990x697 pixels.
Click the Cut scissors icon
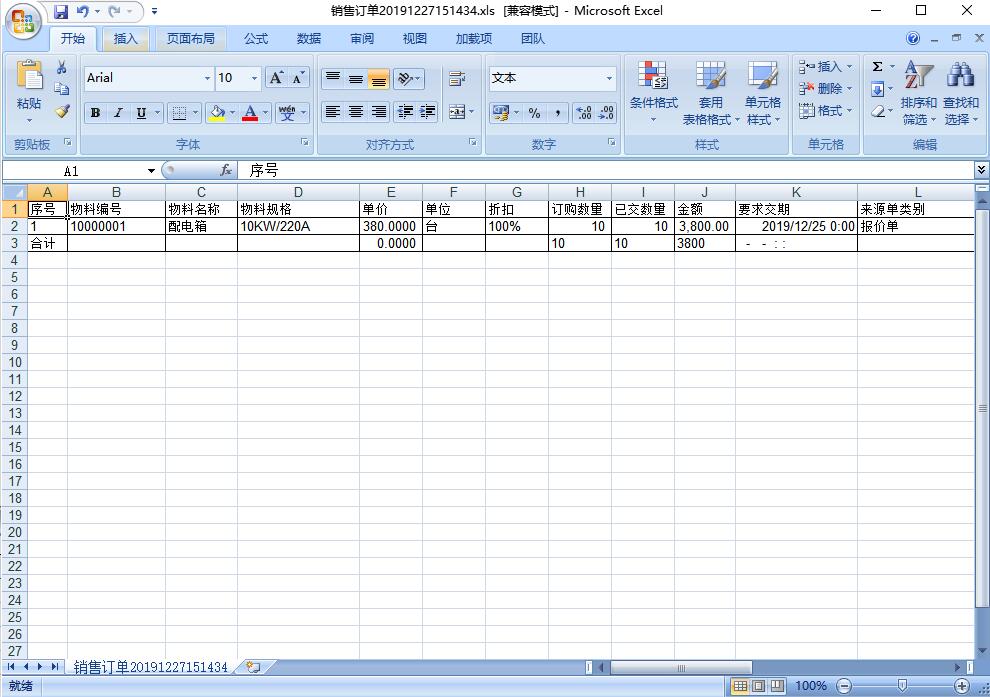click(x=62, y=68)
